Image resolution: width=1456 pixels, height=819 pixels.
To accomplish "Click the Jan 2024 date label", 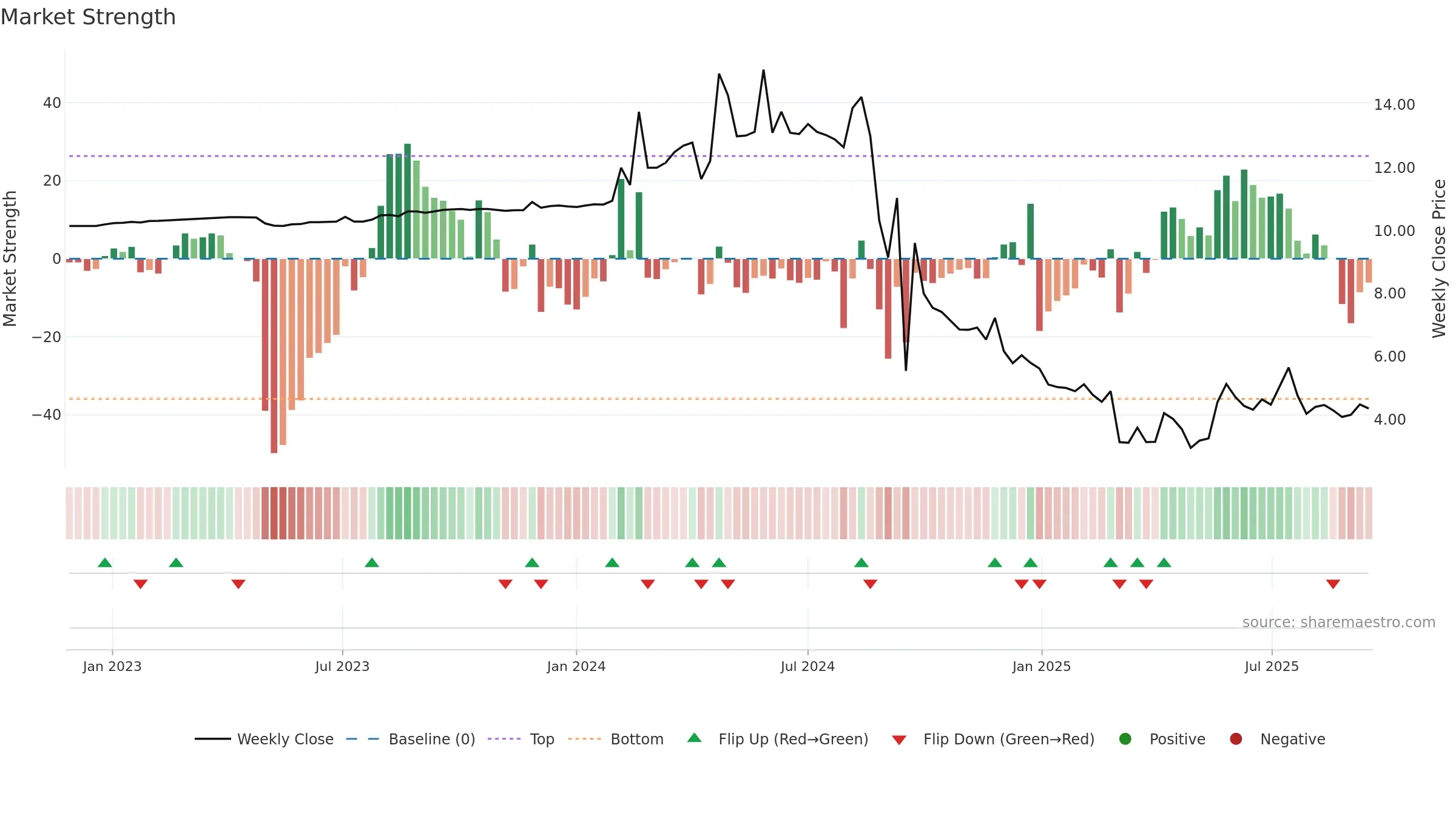I will click(x=576, y=666).
